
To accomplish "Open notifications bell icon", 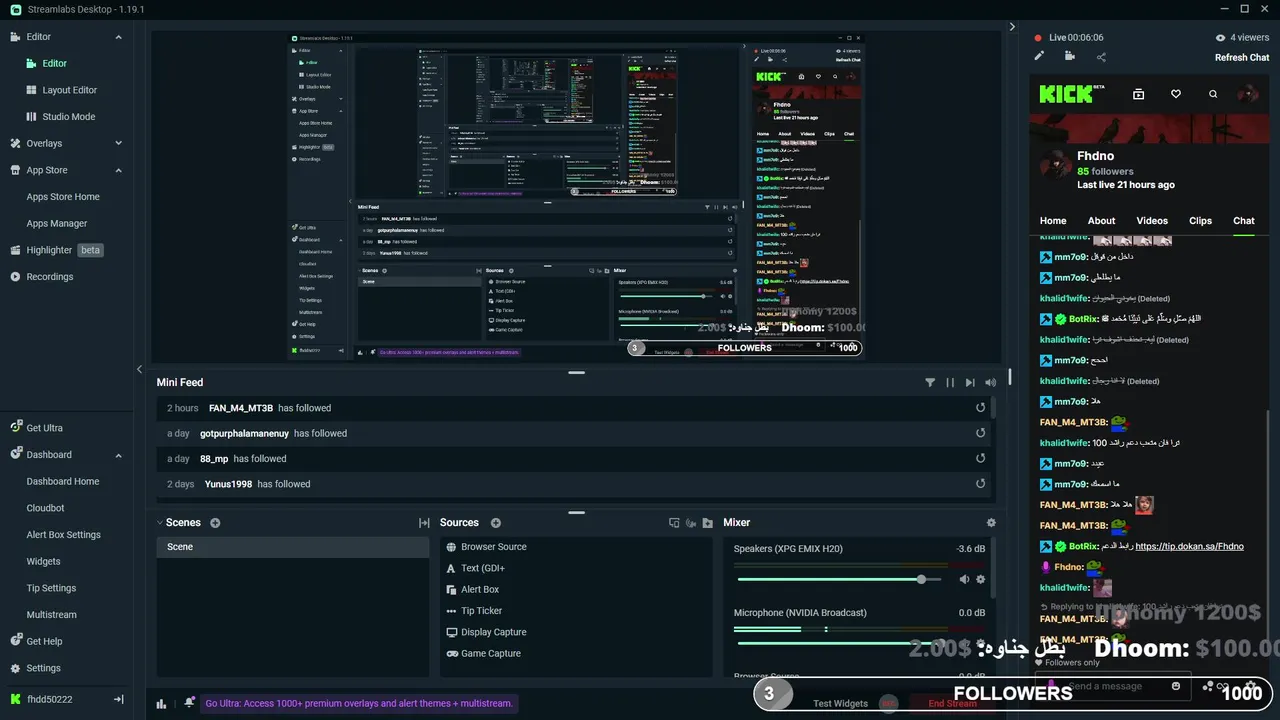I will pos(189,703).
